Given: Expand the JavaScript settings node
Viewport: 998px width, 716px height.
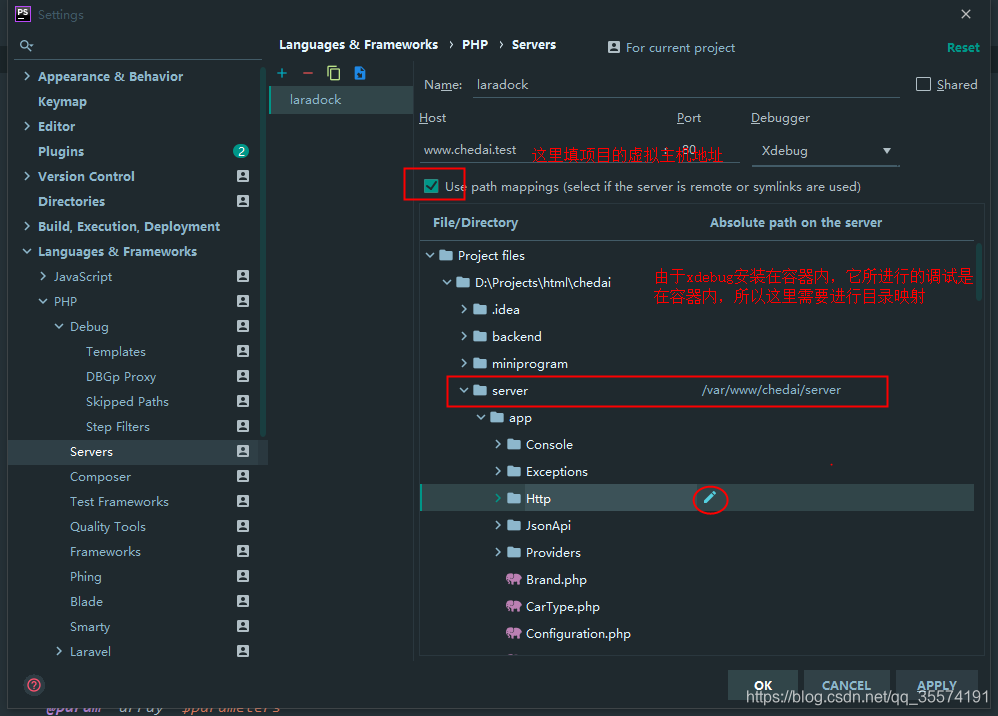Looking at the screenshot, I should [43, 276].
